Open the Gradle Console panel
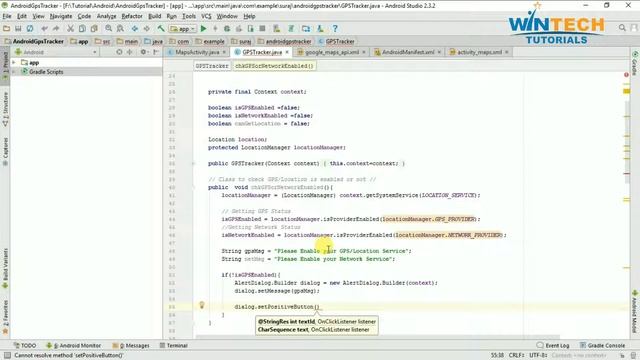Viewport: 640px width, 360px height. pyautogui.click(x=602, y=345)
